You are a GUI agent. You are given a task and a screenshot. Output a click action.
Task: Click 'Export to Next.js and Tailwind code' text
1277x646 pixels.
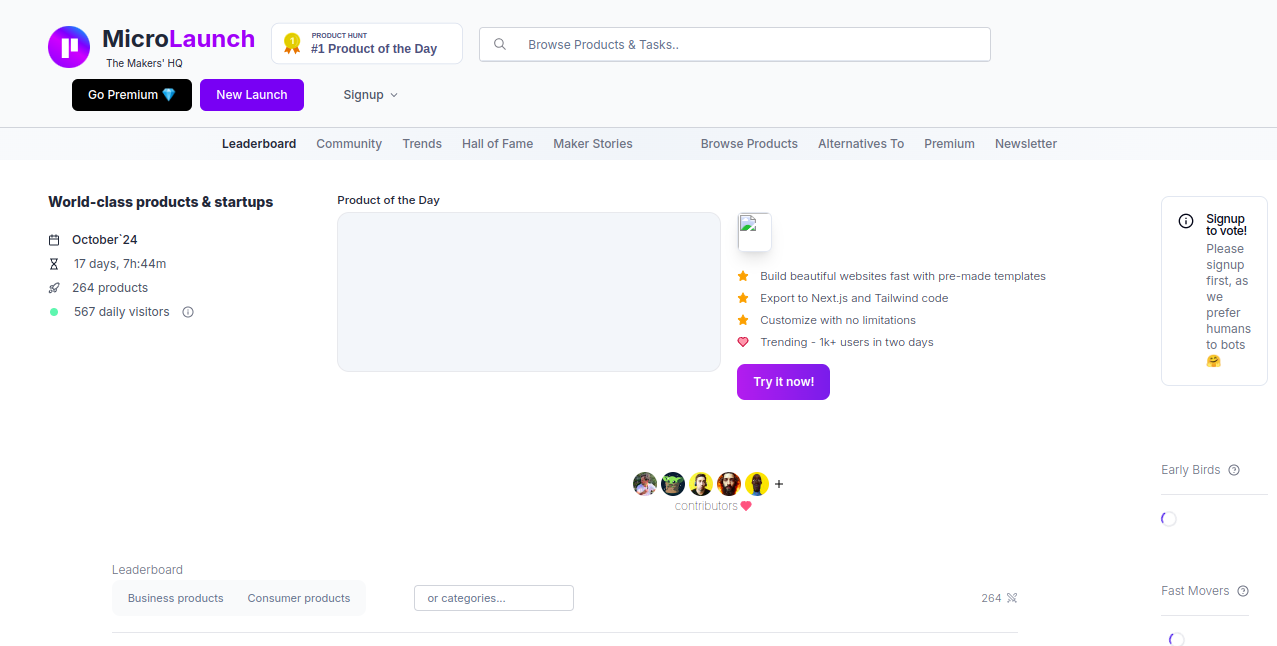pos(854,298)
